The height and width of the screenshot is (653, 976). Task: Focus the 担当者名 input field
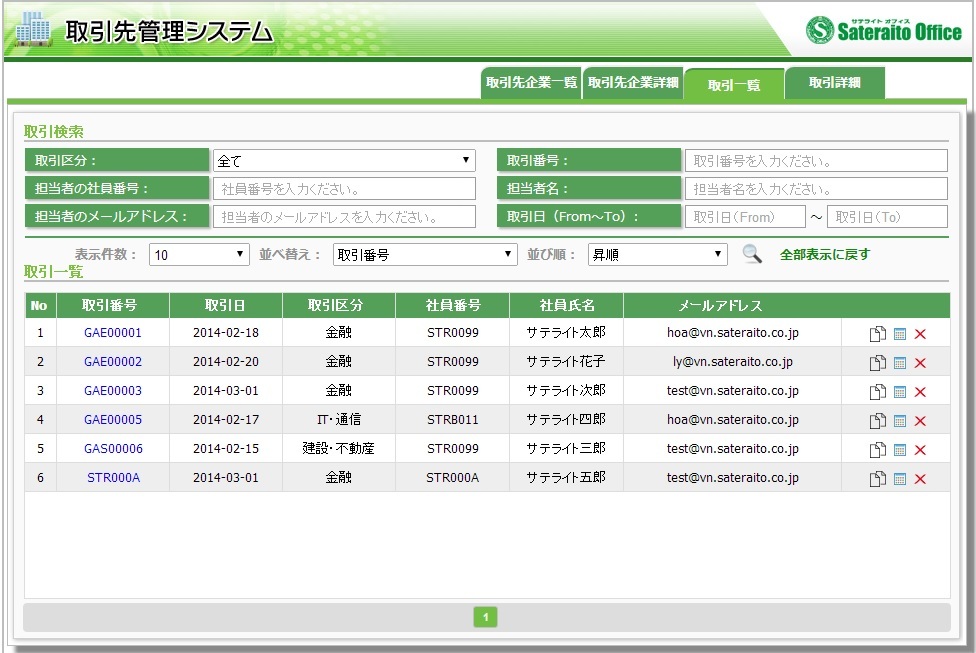tap(816, 189)
